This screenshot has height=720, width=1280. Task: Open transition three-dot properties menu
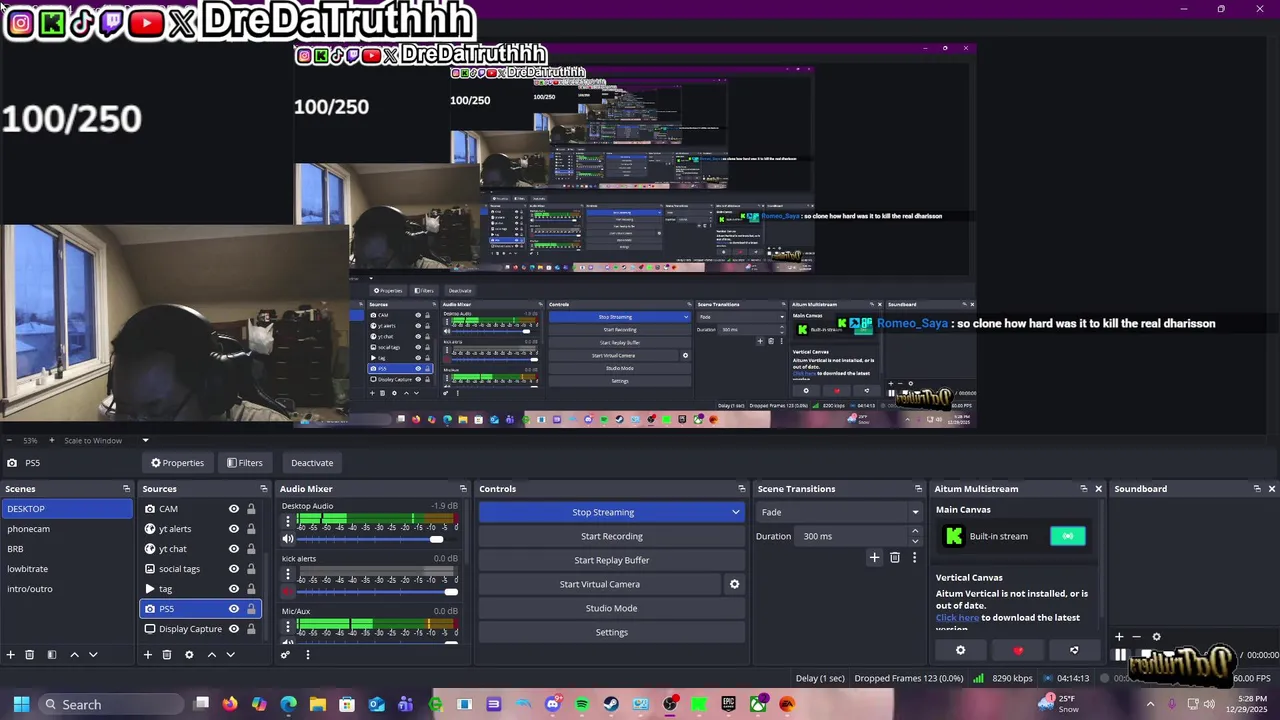click(914, 558)
